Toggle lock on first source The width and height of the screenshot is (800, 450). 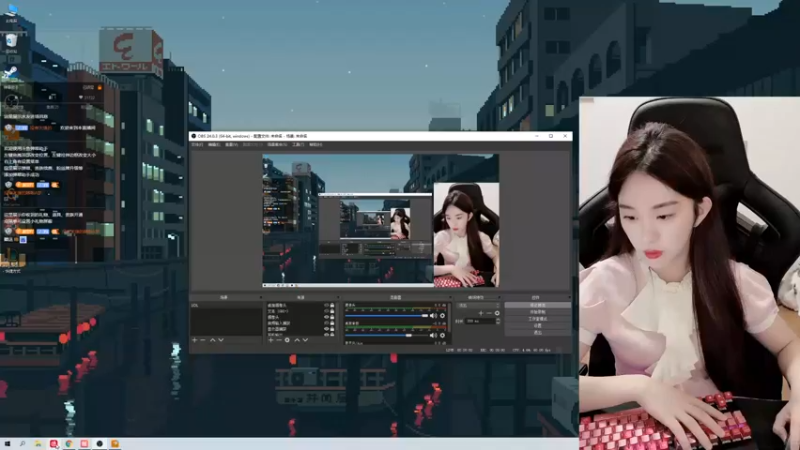click(x=332, y=305)
